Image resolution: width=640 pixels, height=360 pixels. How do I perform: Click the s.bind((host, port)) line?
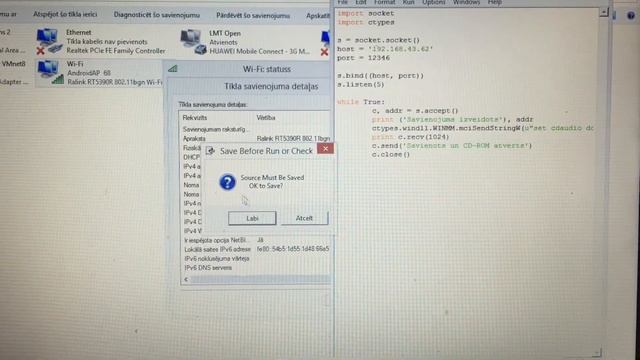tap(380, 76)
